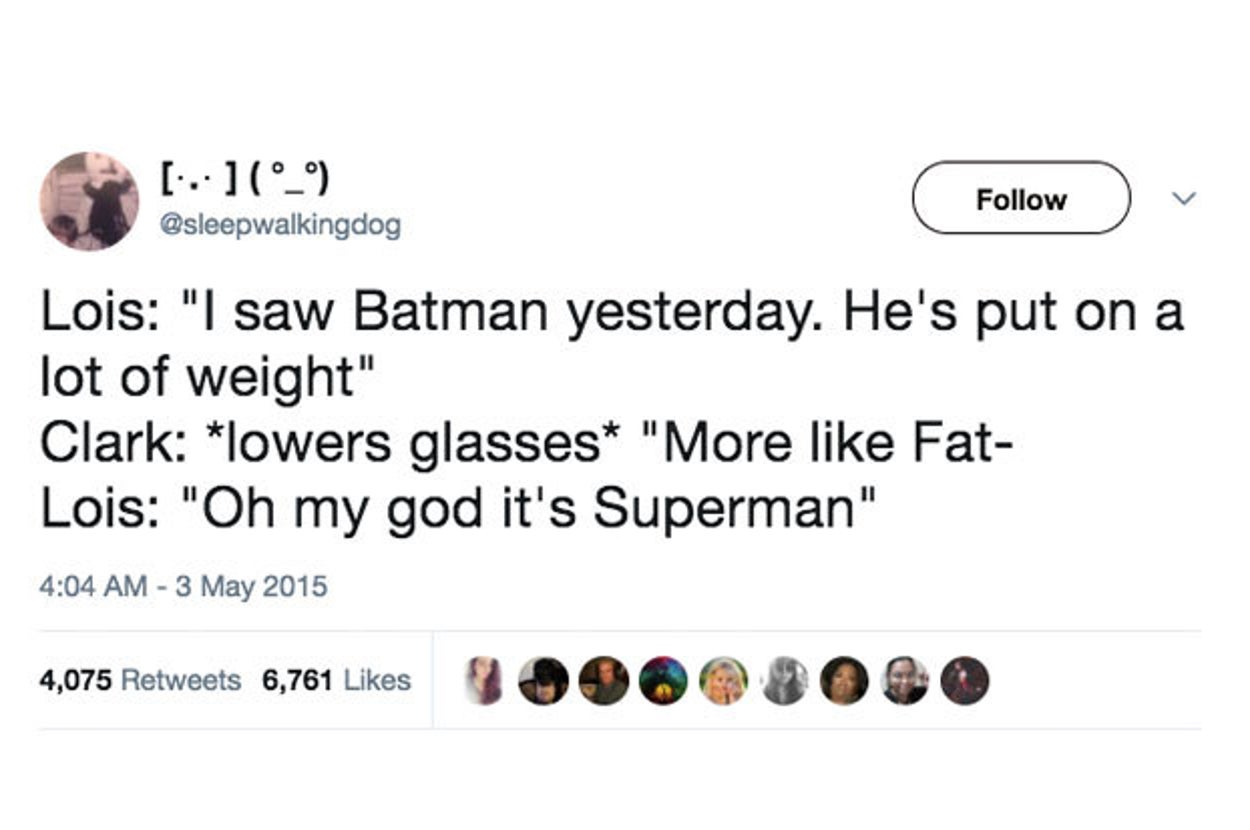Image resolution: width=1250 pixels, height=830 pixels.
Task: Click the liker avatar right of the grayscale one
Action: [844, 680]
